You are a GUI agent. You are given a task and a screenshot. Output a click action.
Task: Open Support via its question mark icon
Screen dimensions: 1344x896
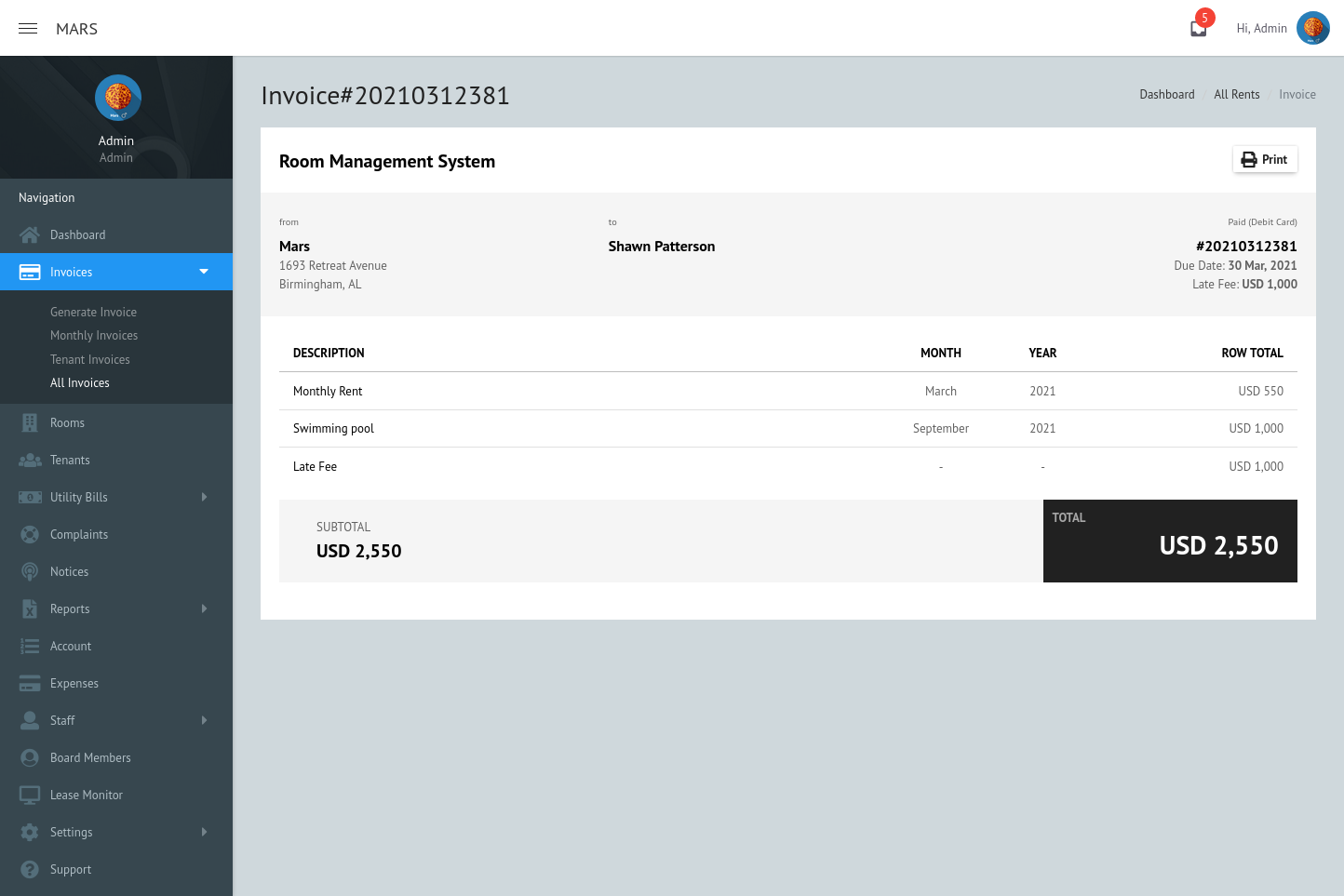click(x=30, y=869)
